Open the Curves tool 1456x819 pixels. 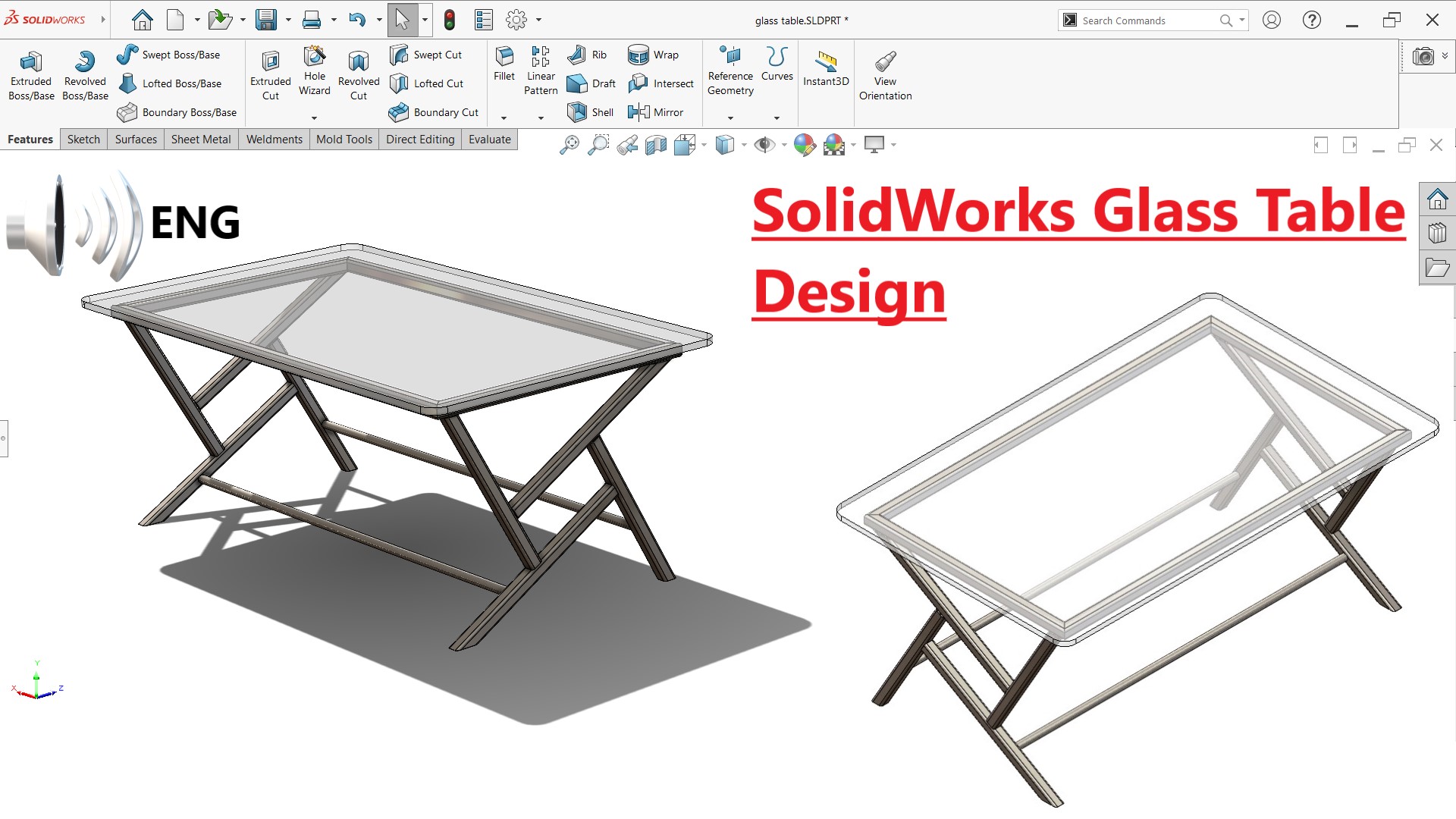pyautogui.click(x=777, y=63)
